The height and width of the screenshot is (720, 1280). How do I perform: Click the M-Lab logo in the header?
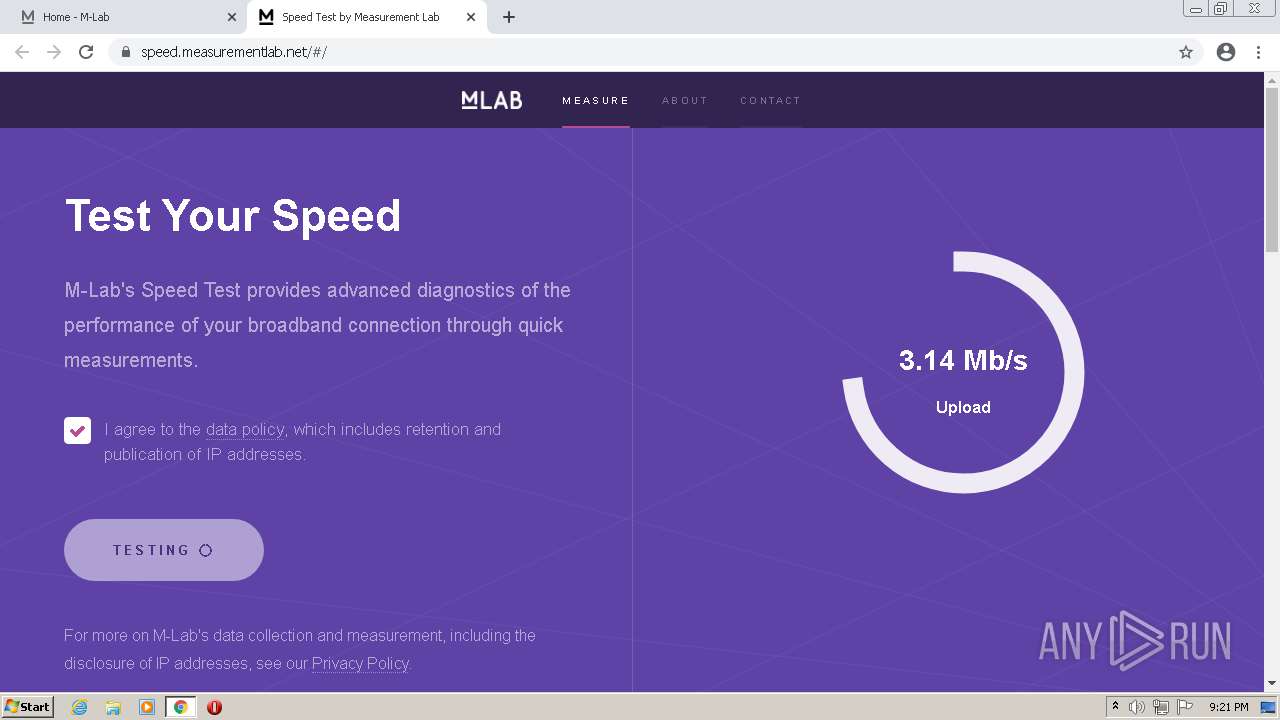(x=492, y=100)
